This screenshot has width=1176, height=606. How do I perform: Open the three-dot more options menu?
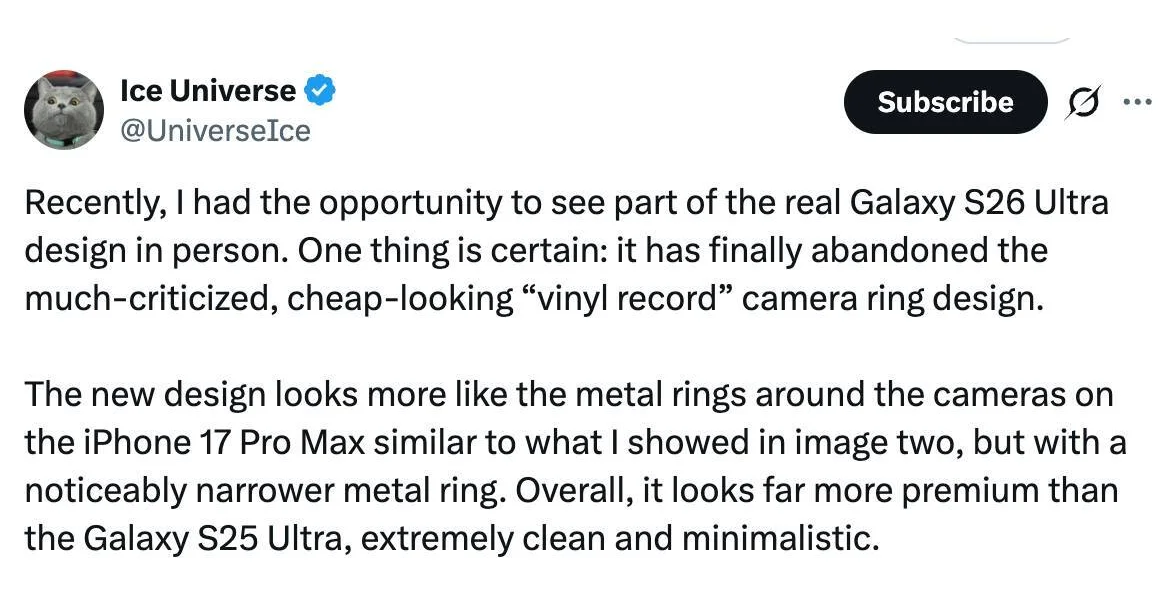tap(1137, 101)
